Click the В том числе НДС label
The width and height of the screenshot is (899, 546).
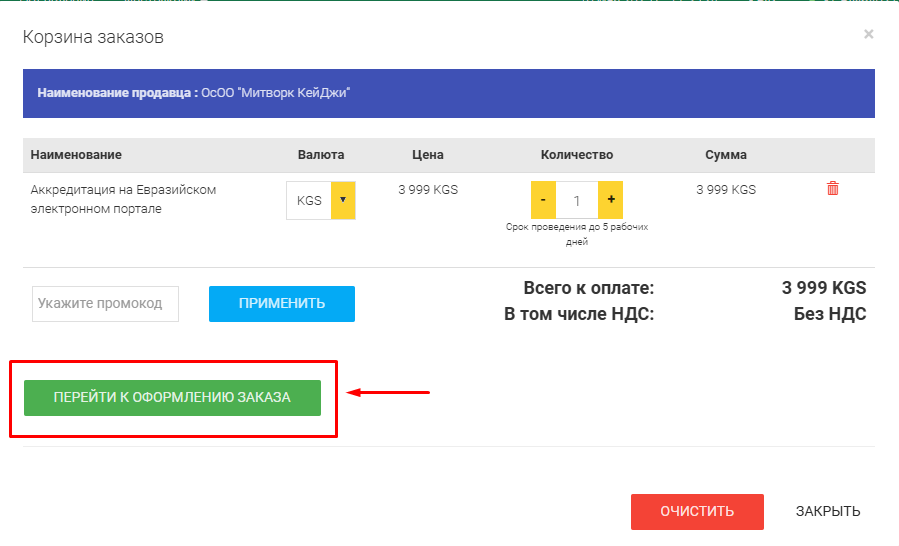[x=579, y=314]
